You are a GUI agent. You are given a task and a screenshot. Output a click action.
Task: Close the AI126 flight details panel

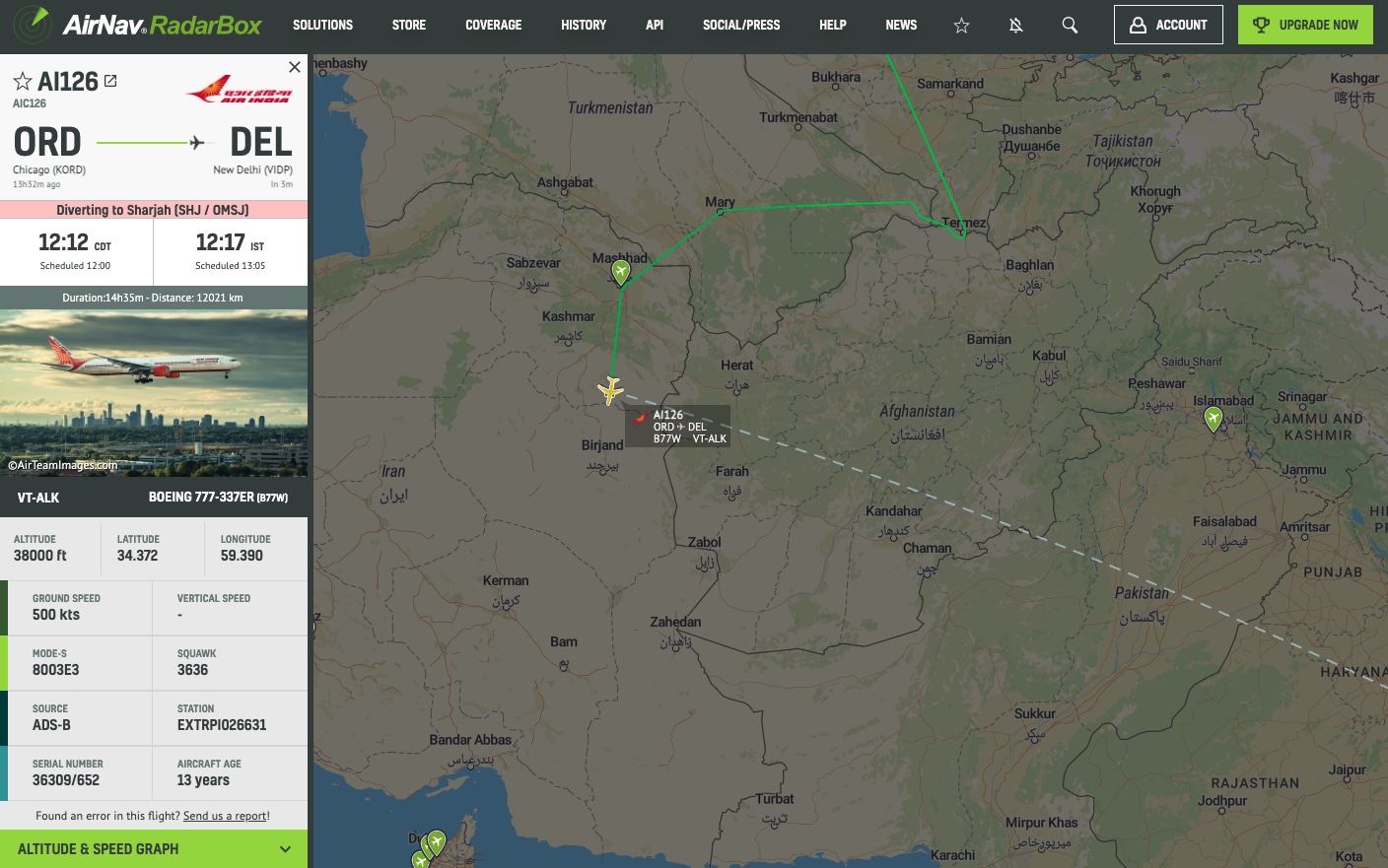point(295,67)
